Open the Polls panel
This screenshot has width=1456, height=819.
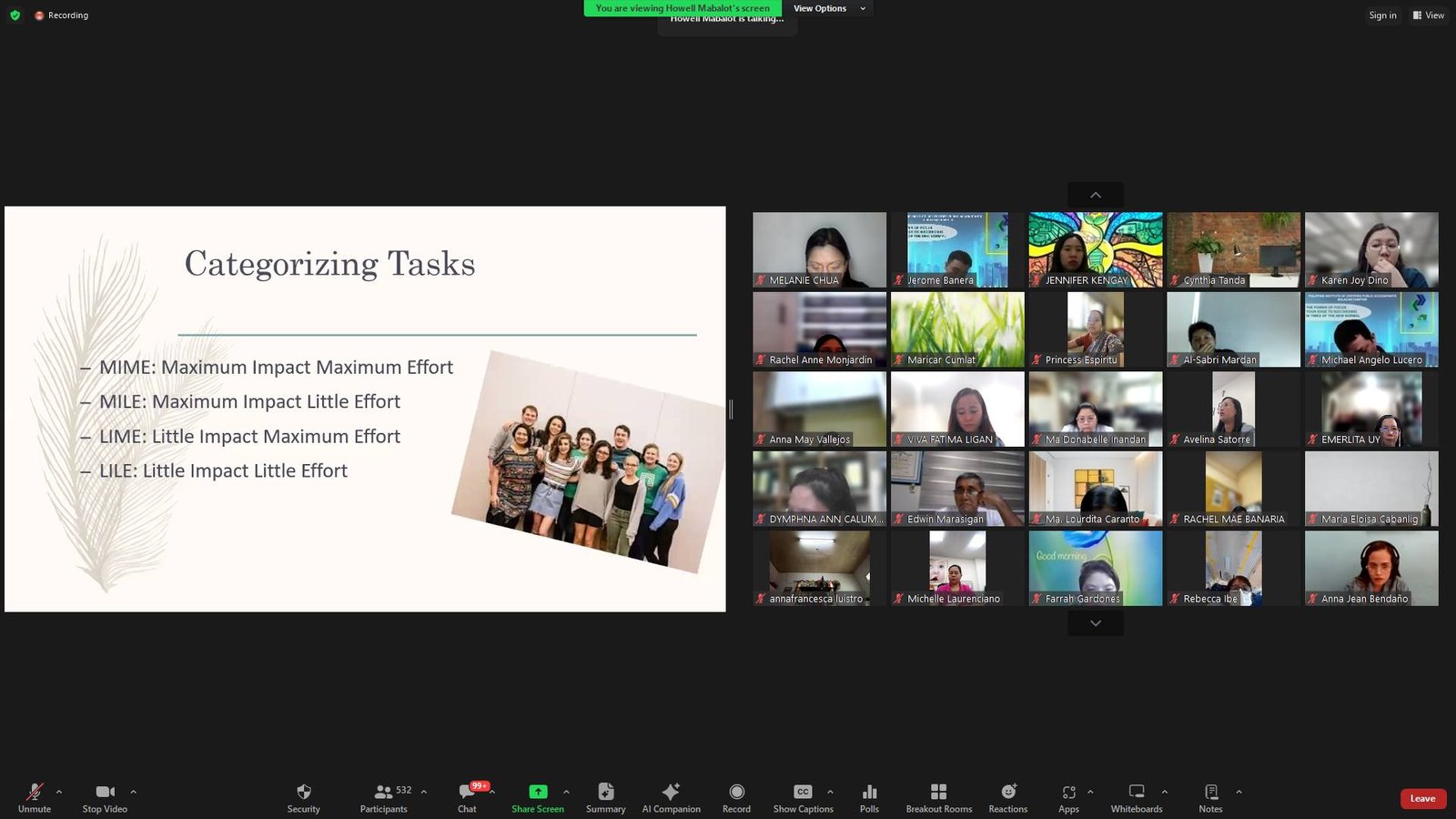pyautogui.click(x=869, y=797)
